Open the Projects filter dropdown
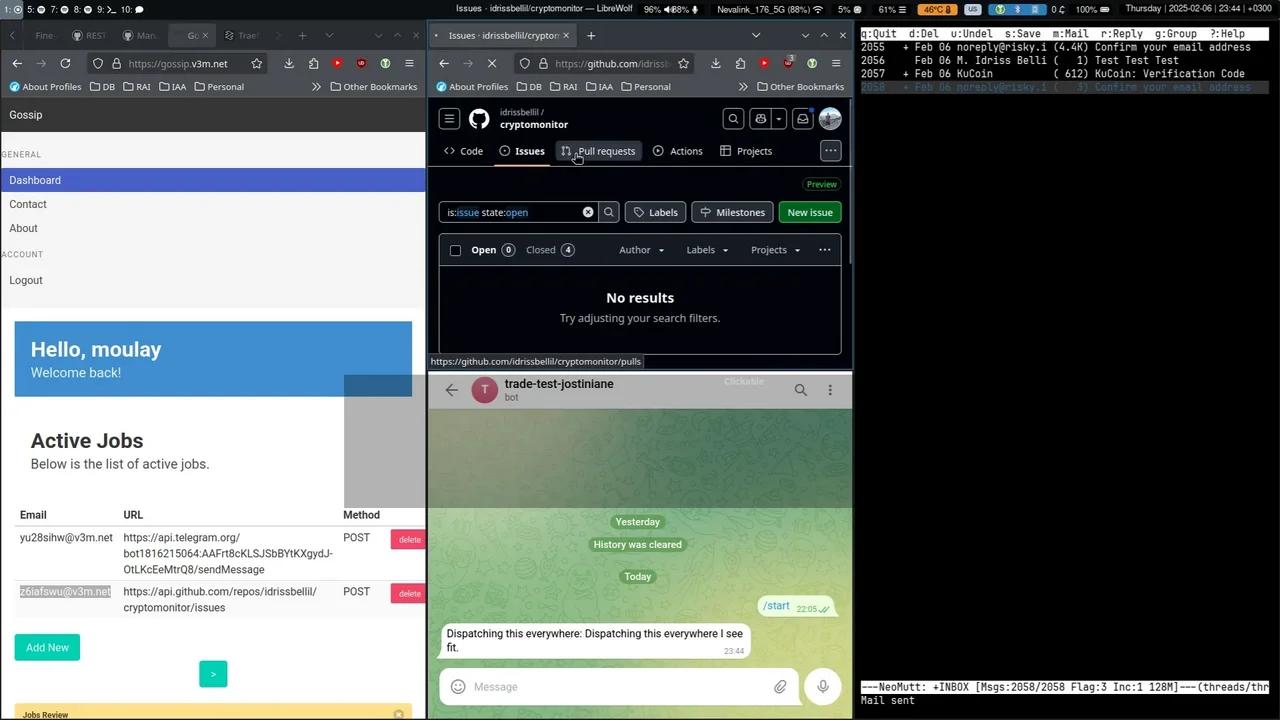The height and width of the screenshot is (720, 1280). click(x=775, y=250)
